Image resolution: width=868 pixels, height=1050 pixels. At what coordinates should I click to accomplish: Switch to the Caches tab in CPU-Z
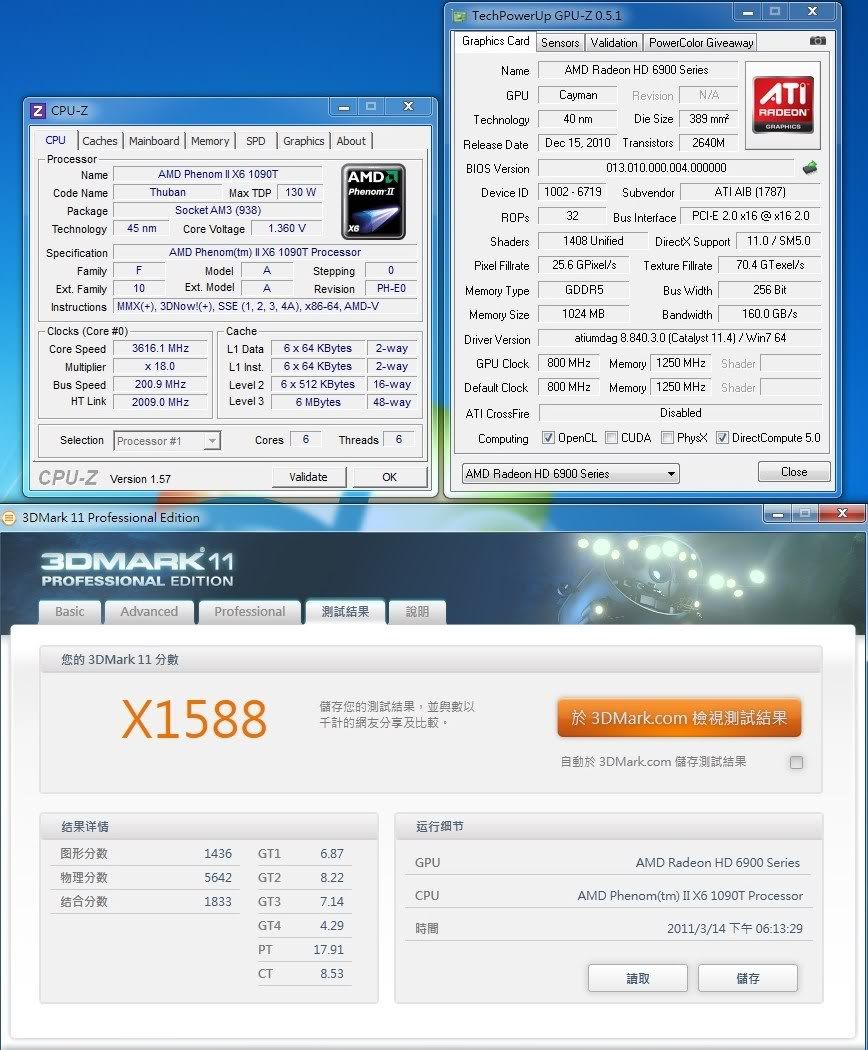tap(100, 141)
